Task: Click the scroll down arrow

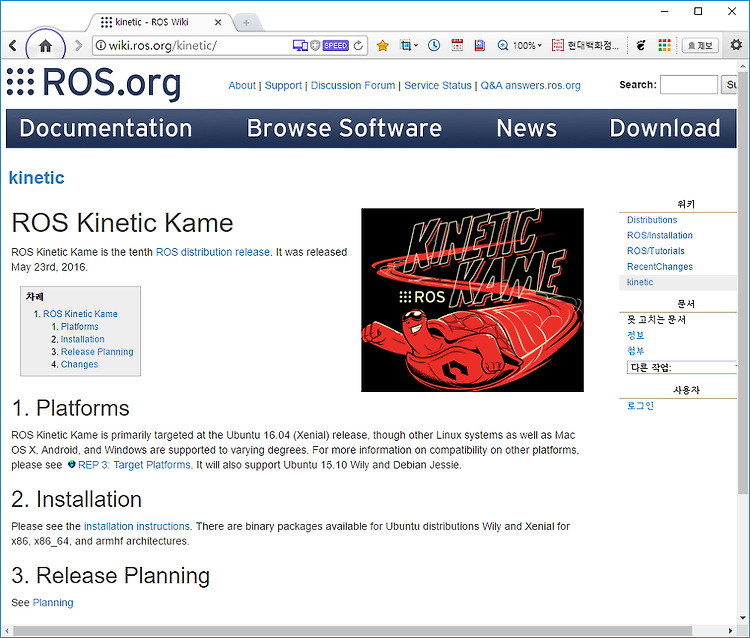Action: (742, 618)
